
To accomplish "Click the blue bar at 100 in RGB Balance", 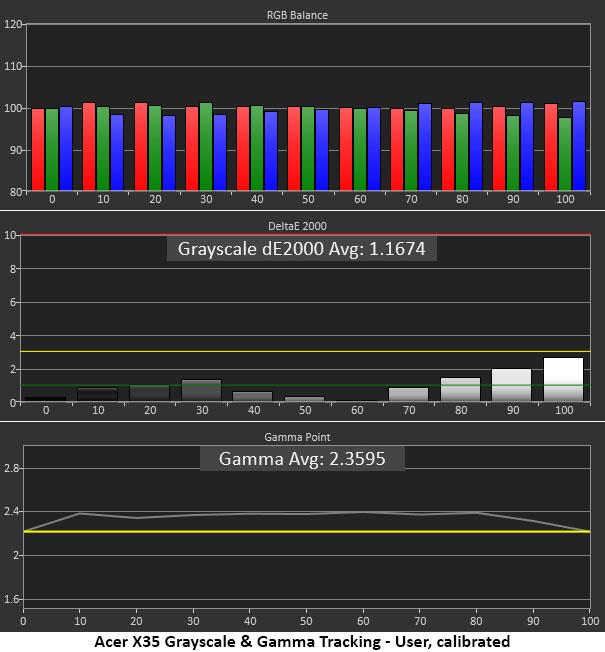I will click(579, 146).
